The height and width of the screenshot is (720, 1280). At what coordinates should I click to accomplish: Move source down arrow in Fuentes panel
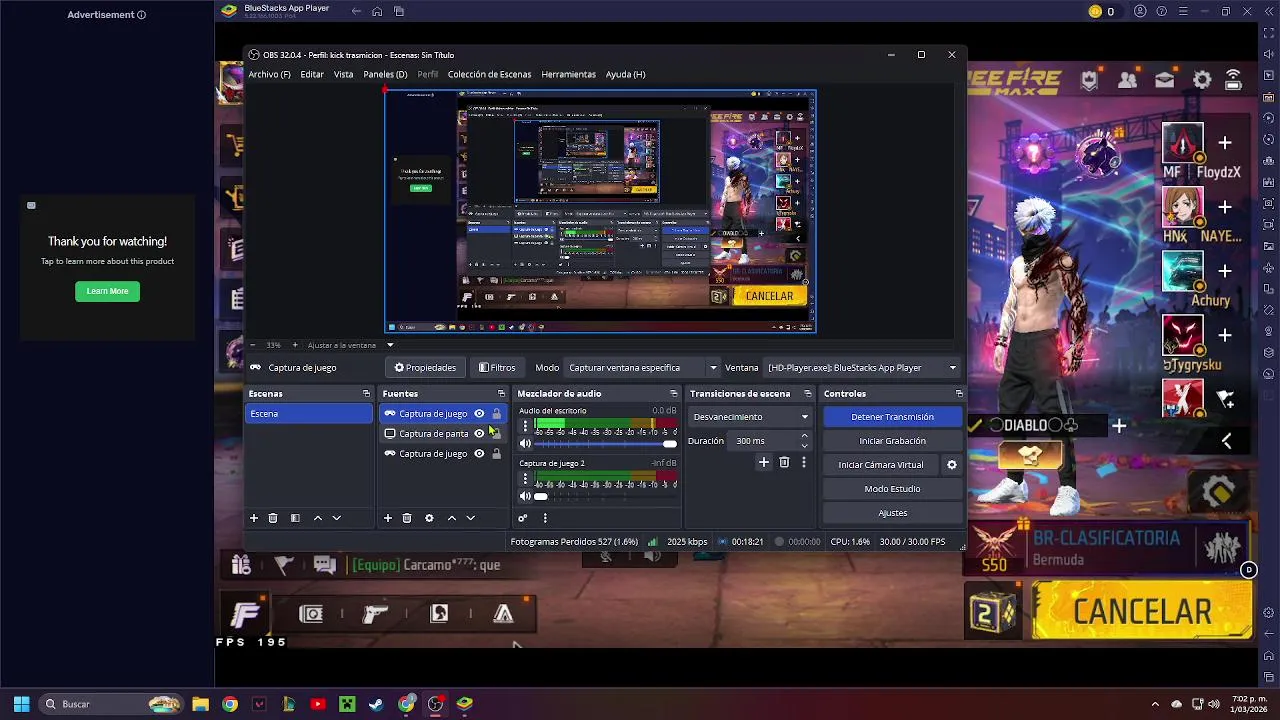471,518
